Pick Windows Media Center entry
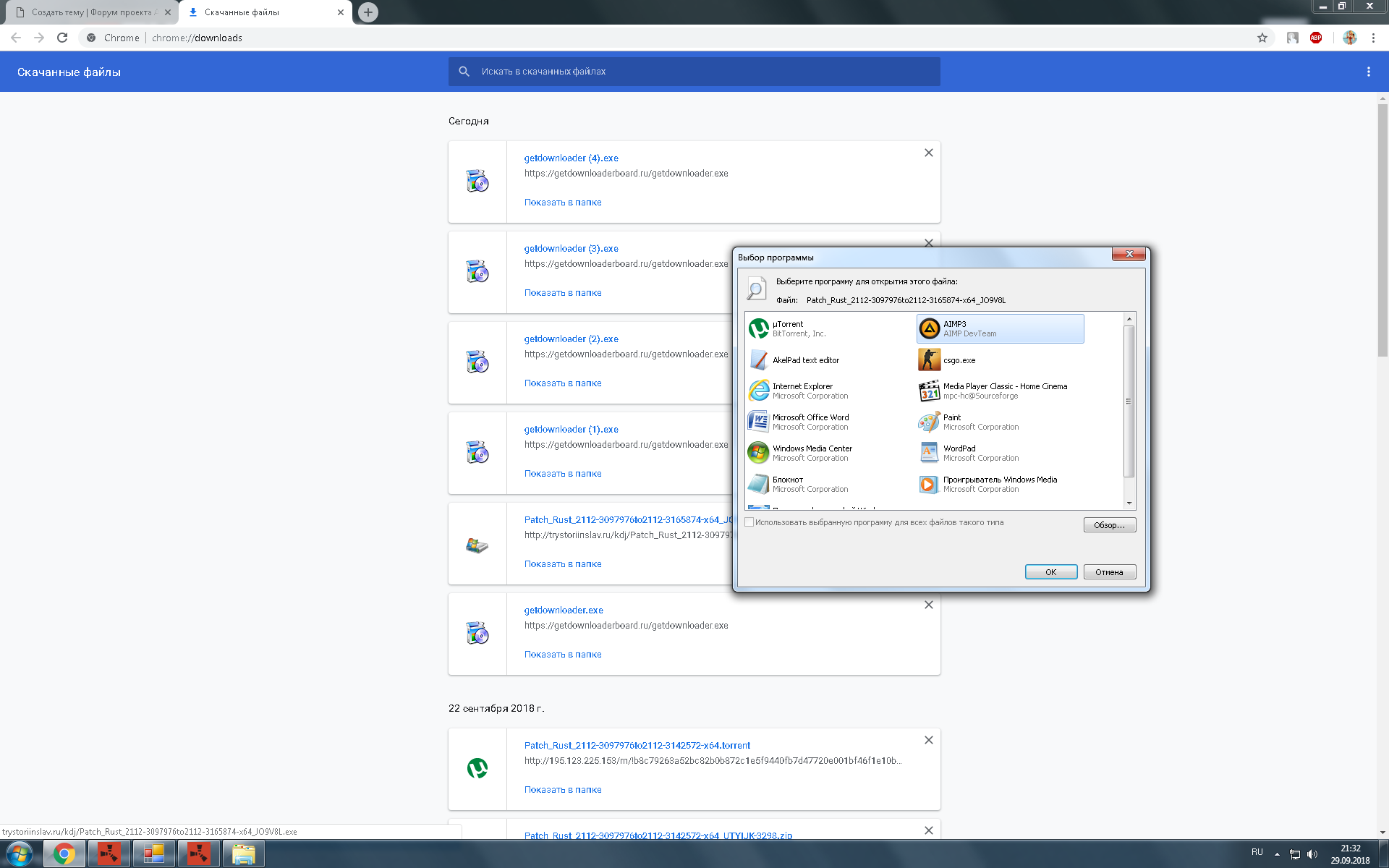 click(812, 453)
